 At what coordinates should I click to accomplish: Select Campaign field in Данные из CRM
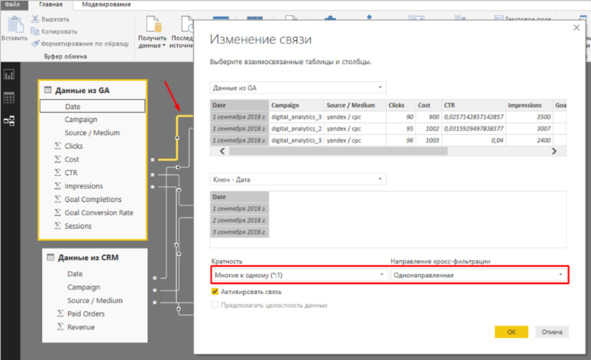(84, 287)
